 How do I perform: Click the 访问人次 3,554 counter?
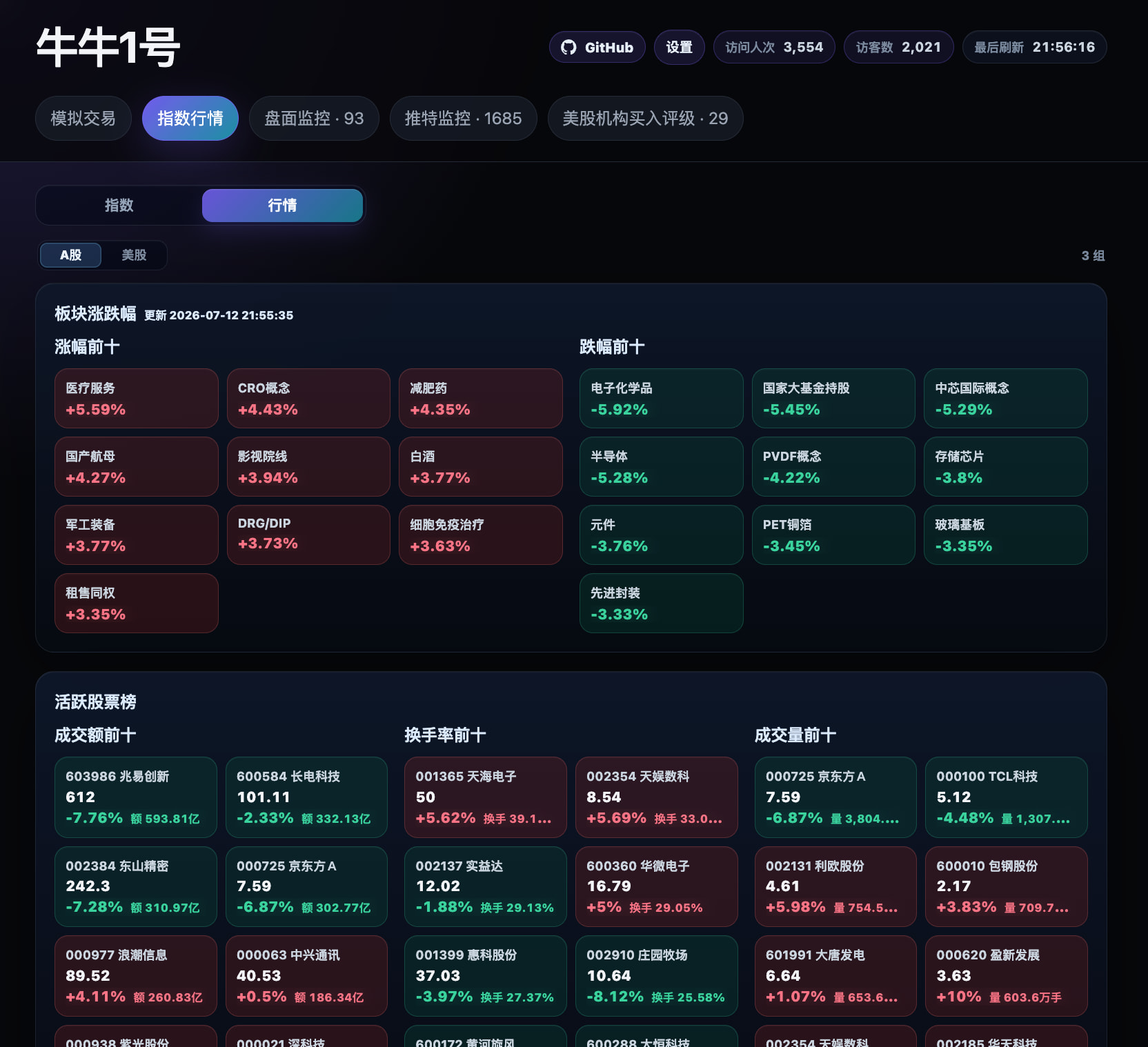(774, 47)
